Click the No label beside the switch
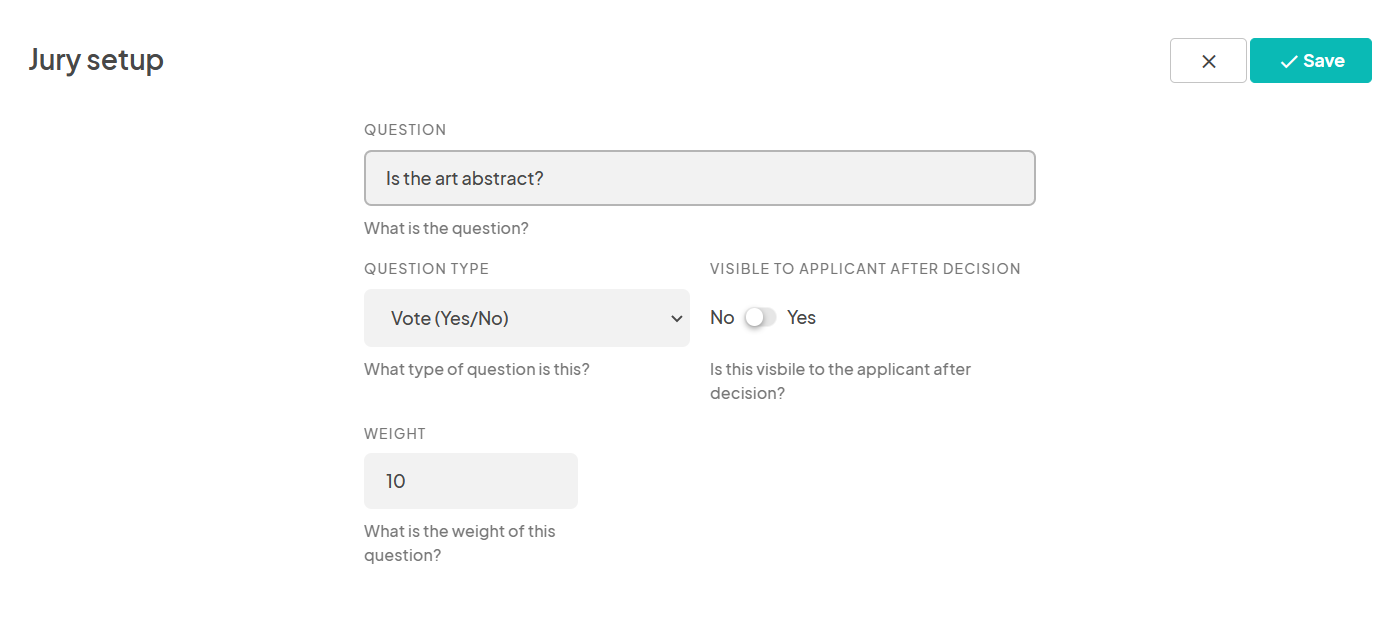This screenshot has height=622, width=1394. click(722, 317)
